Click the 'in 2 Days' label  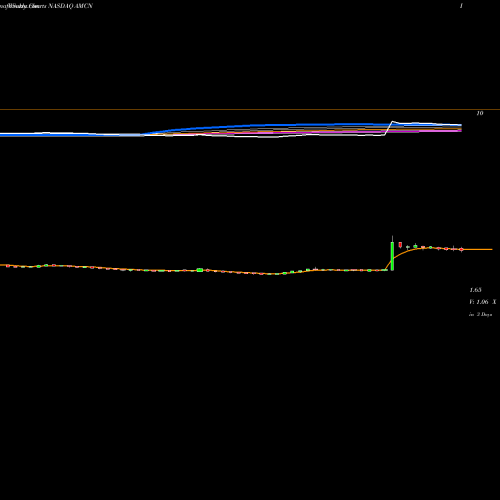[480, 314]
